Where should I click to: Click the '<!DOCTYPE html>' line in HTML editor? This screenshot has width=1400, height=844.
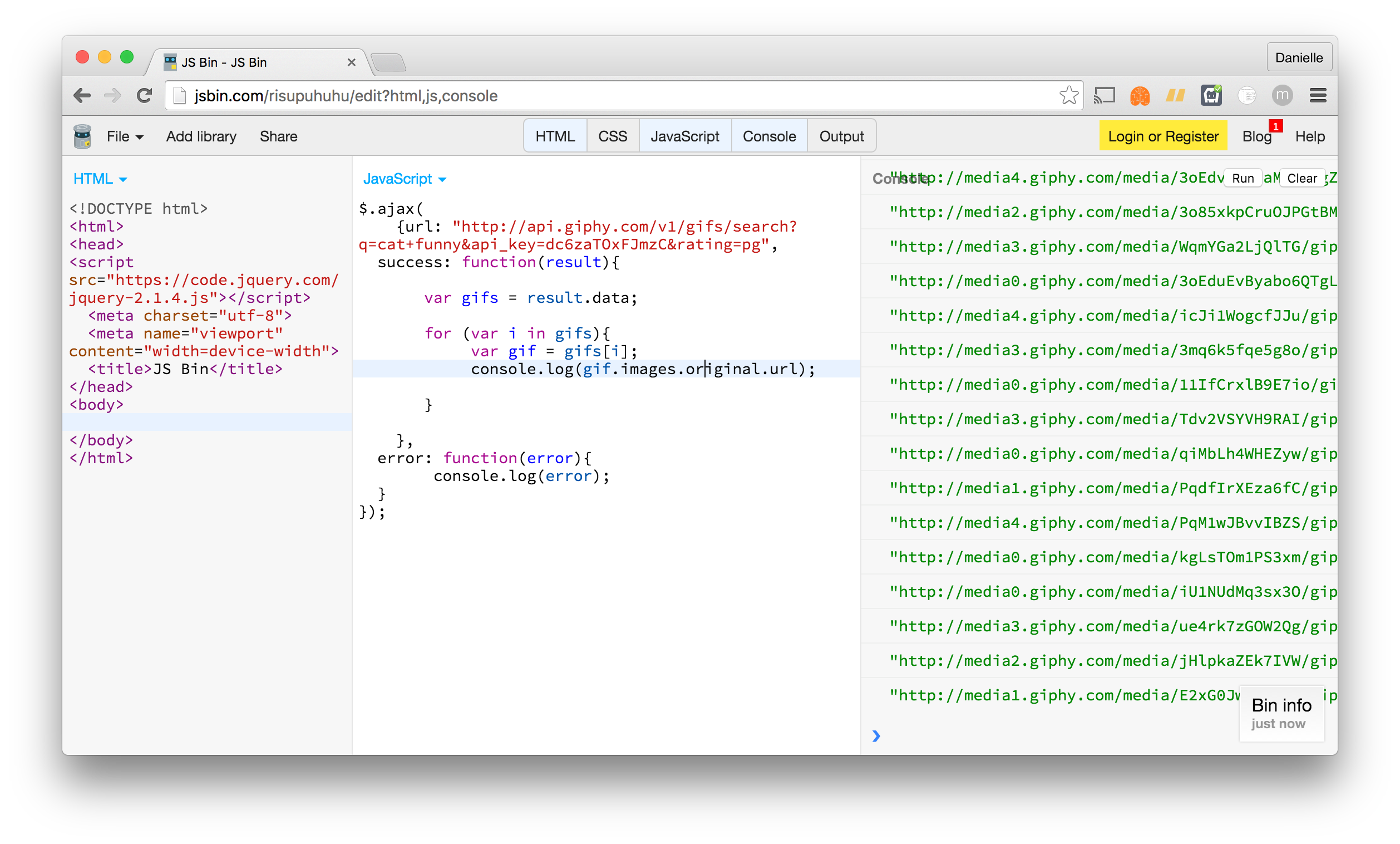139,209
